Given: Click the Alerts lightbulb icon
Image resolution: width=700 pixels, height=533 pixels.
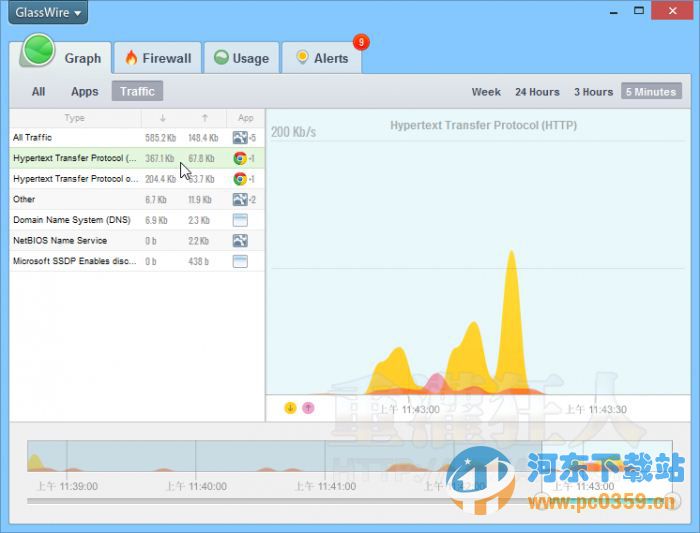Looking at the screenshot, I should click(x=302, y=57).
